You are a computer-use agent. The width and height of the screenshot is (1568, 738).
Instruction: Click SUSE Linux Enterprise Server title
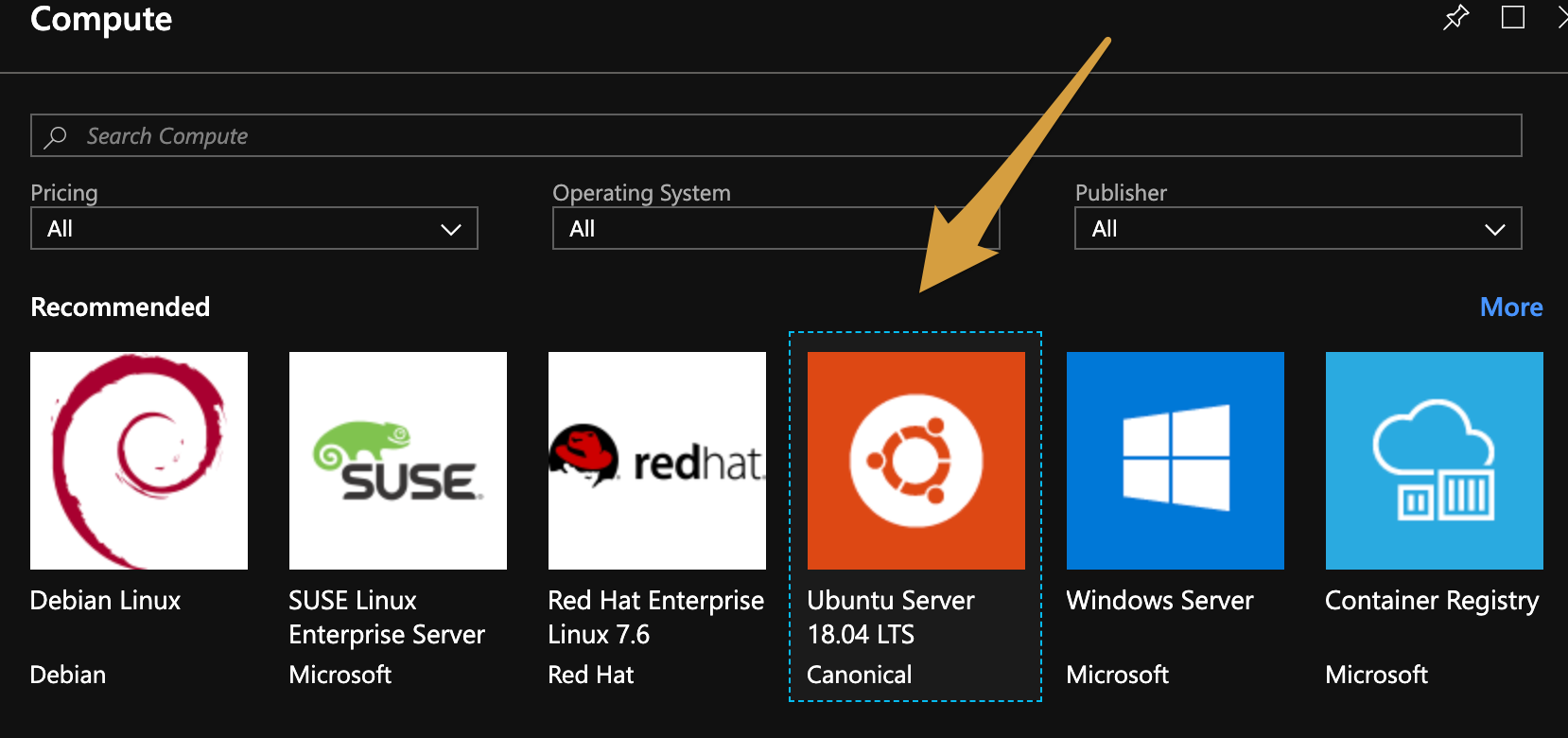387,617
